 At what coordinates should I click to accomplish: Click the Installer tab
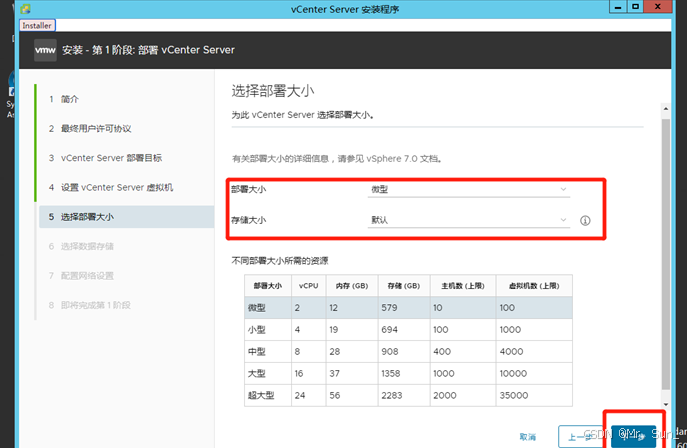click(37, 25)
